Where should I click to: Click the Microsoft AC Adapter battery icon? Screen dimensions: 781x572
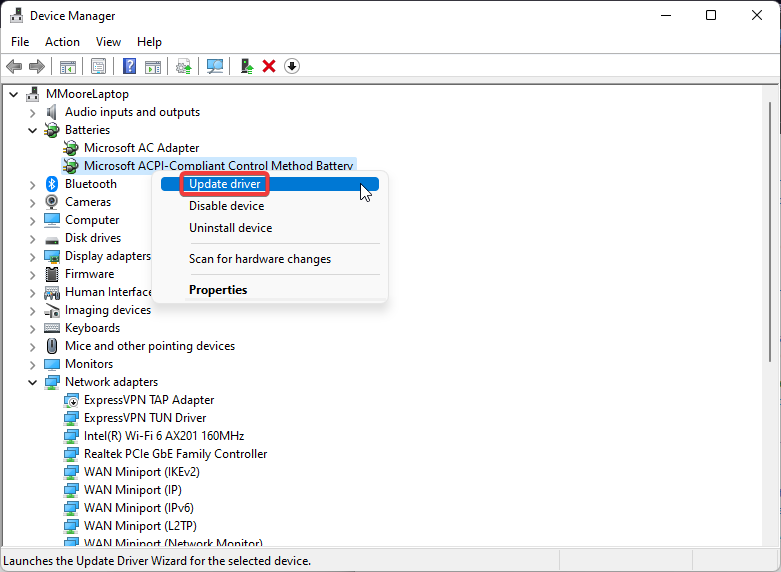pos(71,148)
